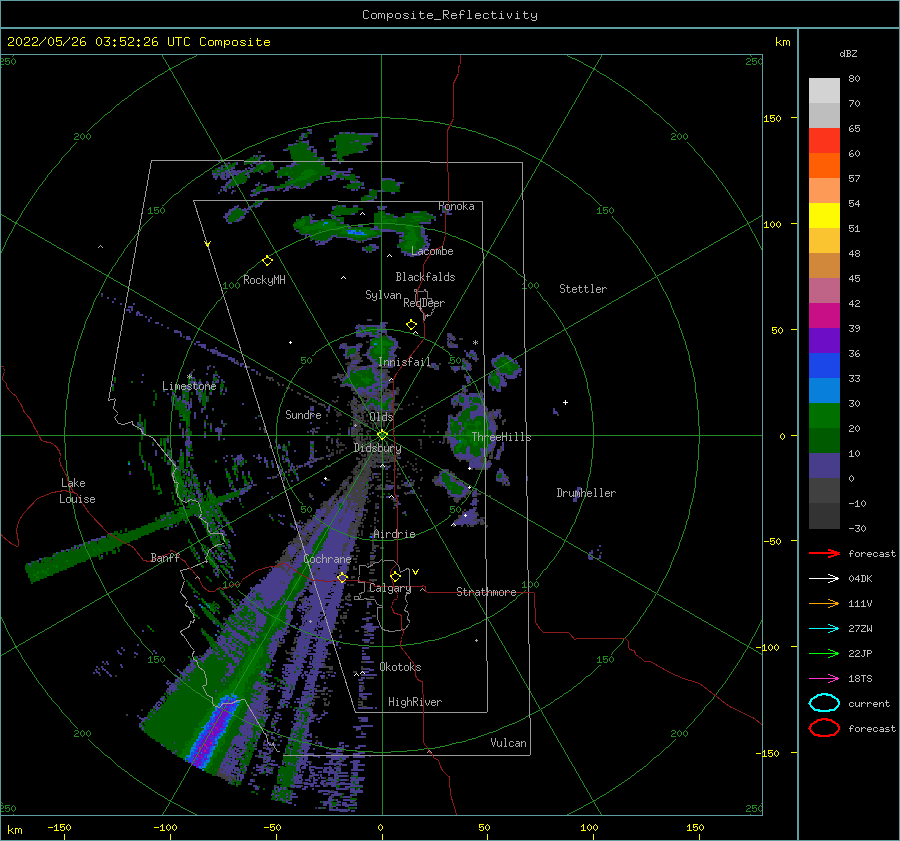Screen dimensions: 900x841
Task: Click the Sundre label
Action: click(303, 414)
